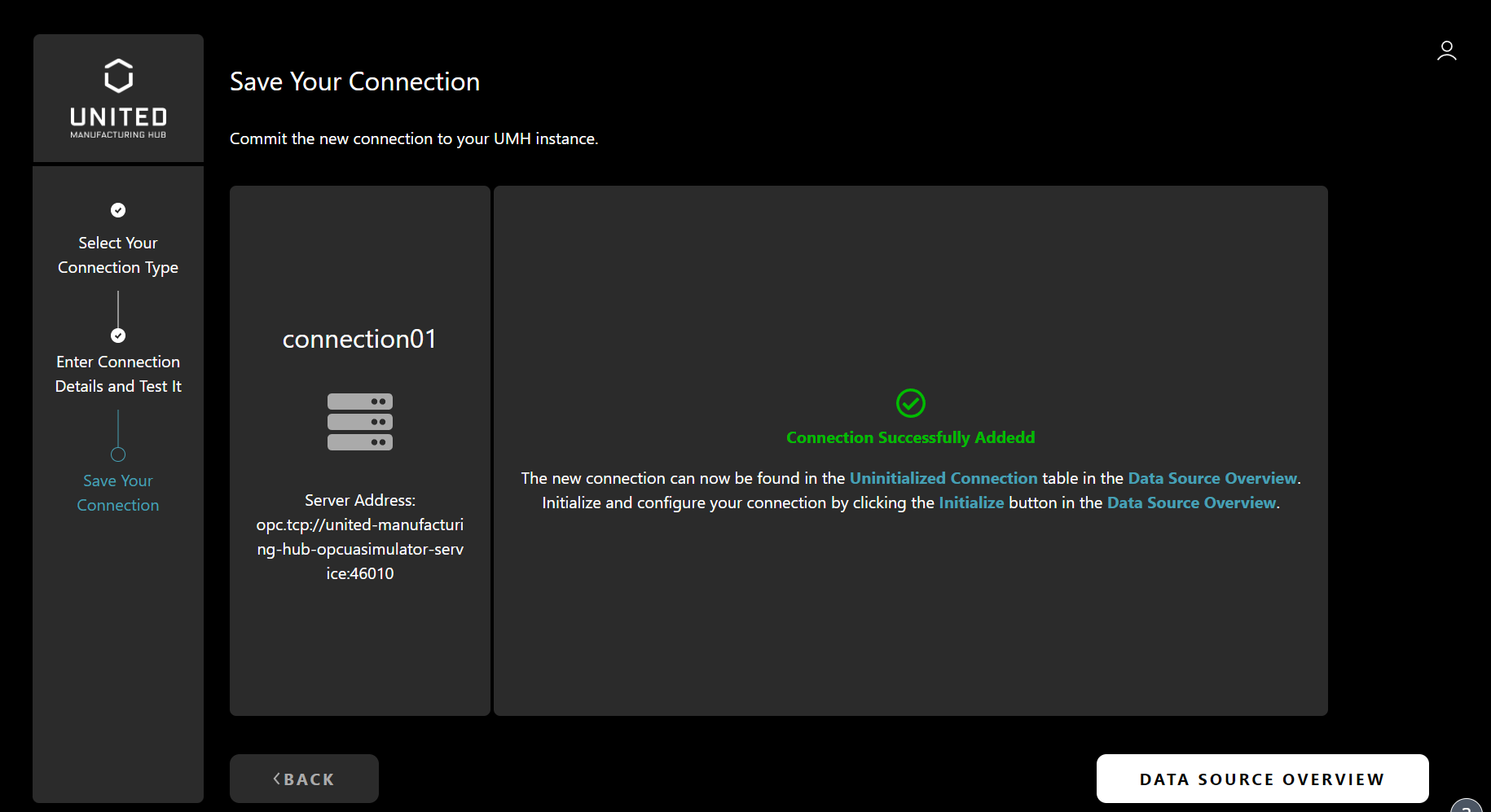Viewport: 1491px width, 812px height.
Task: Click the green success checkmark icon
Action: coord(910,403)
